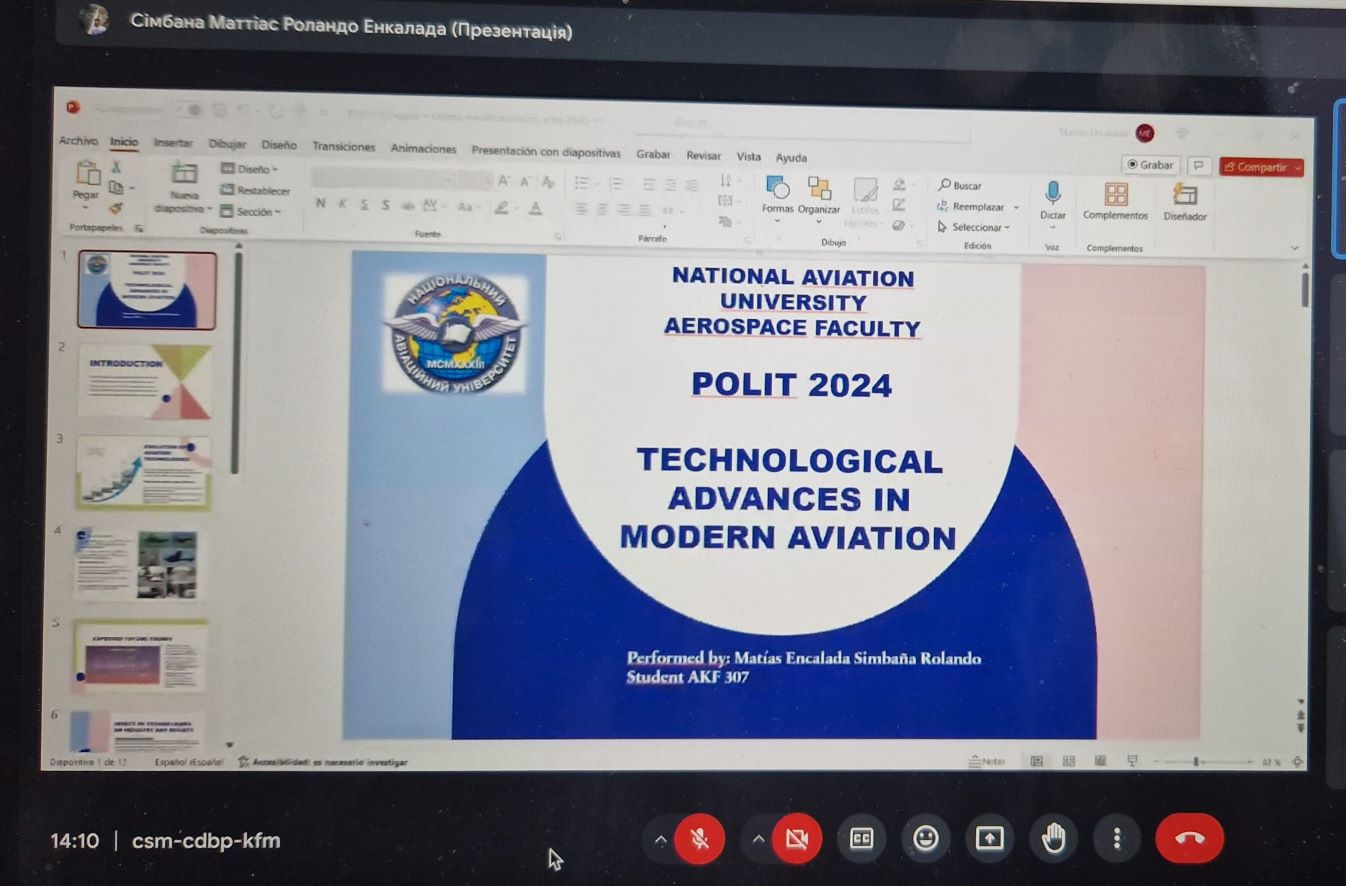The width and height of the screenshot is (1346, 886).
Task: Select the INTRODUCTION slide thumbnail
Action: pos(146,382)
